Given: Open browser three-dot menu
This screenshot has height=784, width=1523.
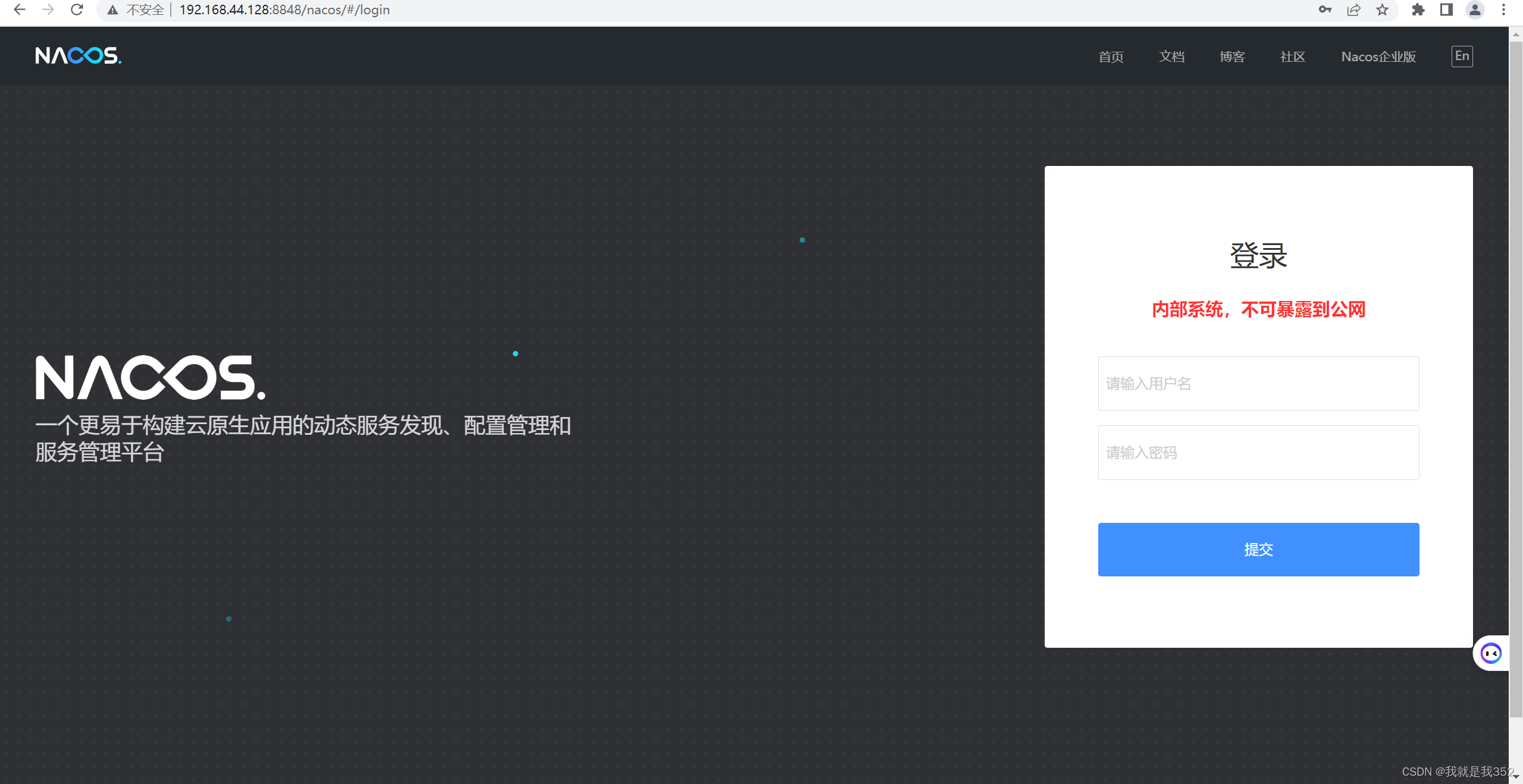Looking at the screenshot, I should [1503, 10].
